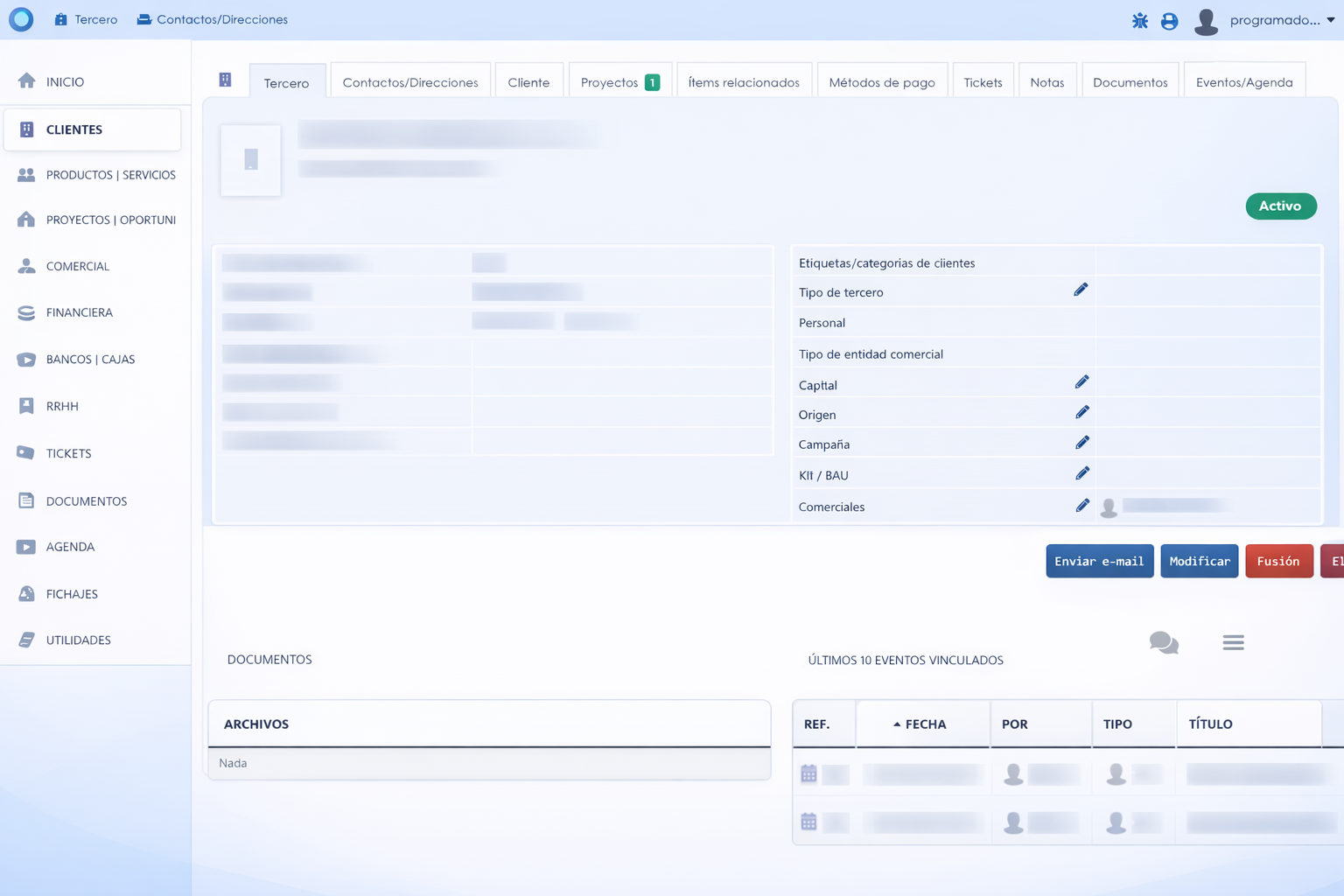Click the pencil icon beside Tipo de tercero
1344x896 pixels.
pyautogui.click(x=1081, y=290)
